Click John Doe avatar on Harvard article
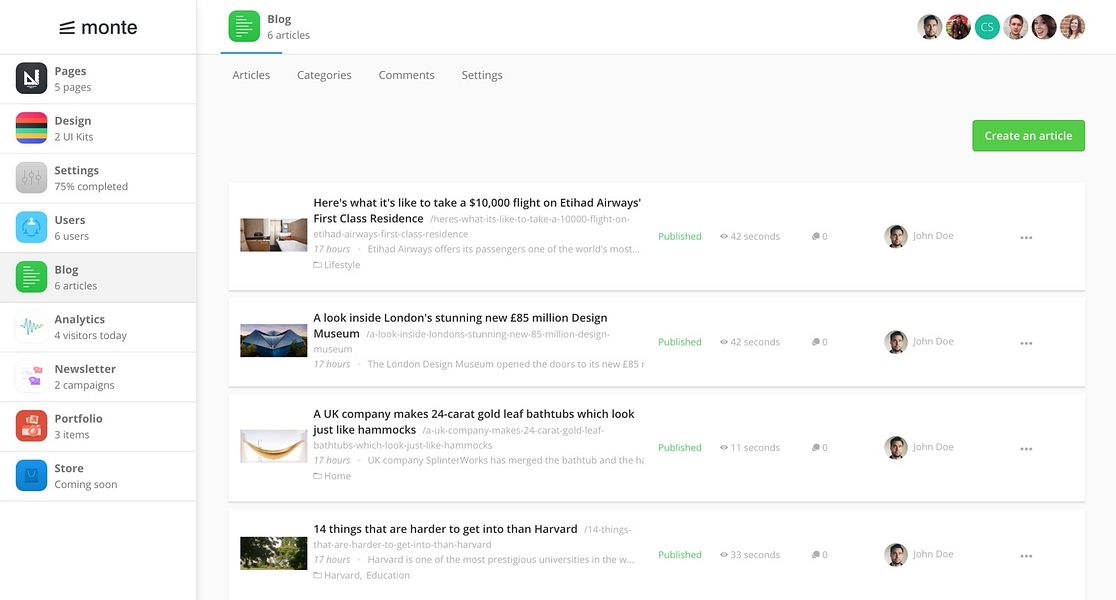Viewport: 1116px width, 600px height. click(895, 554)
